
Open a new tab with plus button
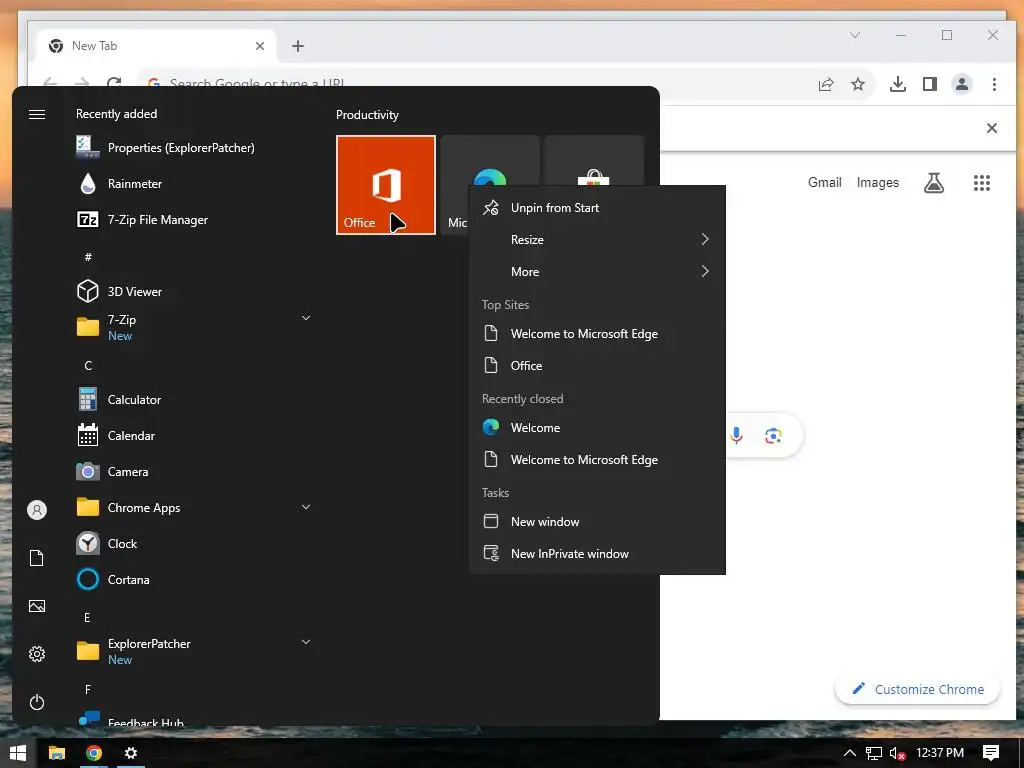(x=298, y=46)
